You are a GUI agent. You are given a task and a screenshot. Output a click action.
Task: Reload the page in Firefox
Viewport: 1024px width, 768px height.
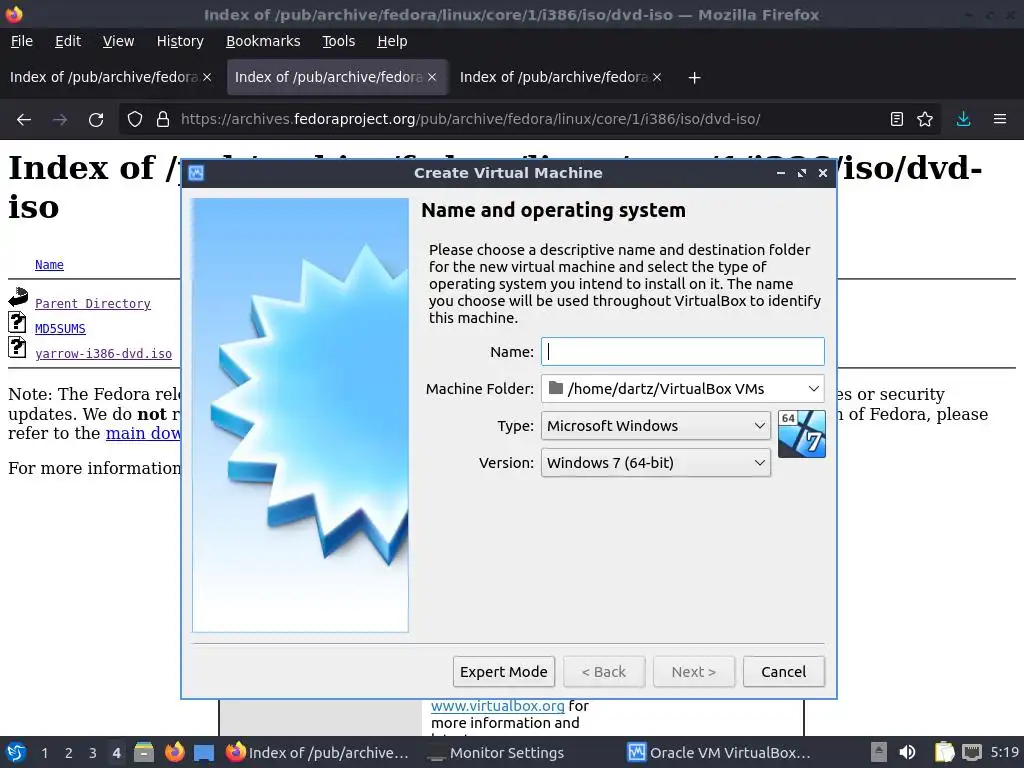pyautogui.click(x=96, y=120)
